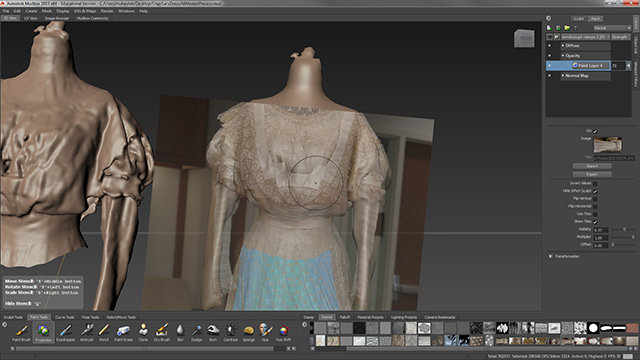
Task: Enable Use Tiles checkbox
Action: coord(595,214)
